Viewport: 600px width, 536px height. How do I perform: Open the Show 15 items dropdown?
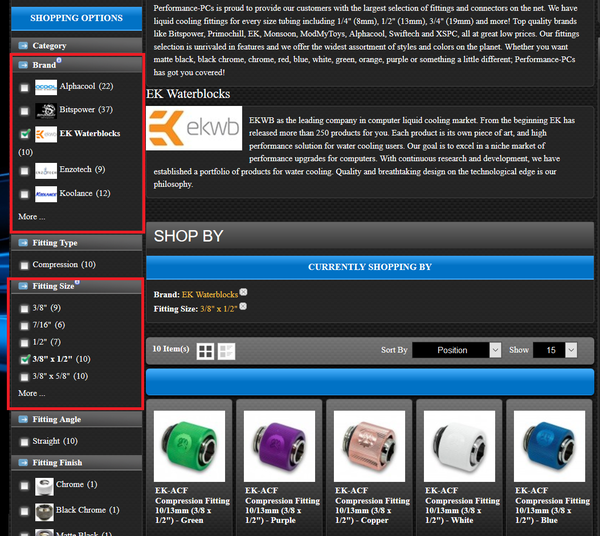[555, 350]
